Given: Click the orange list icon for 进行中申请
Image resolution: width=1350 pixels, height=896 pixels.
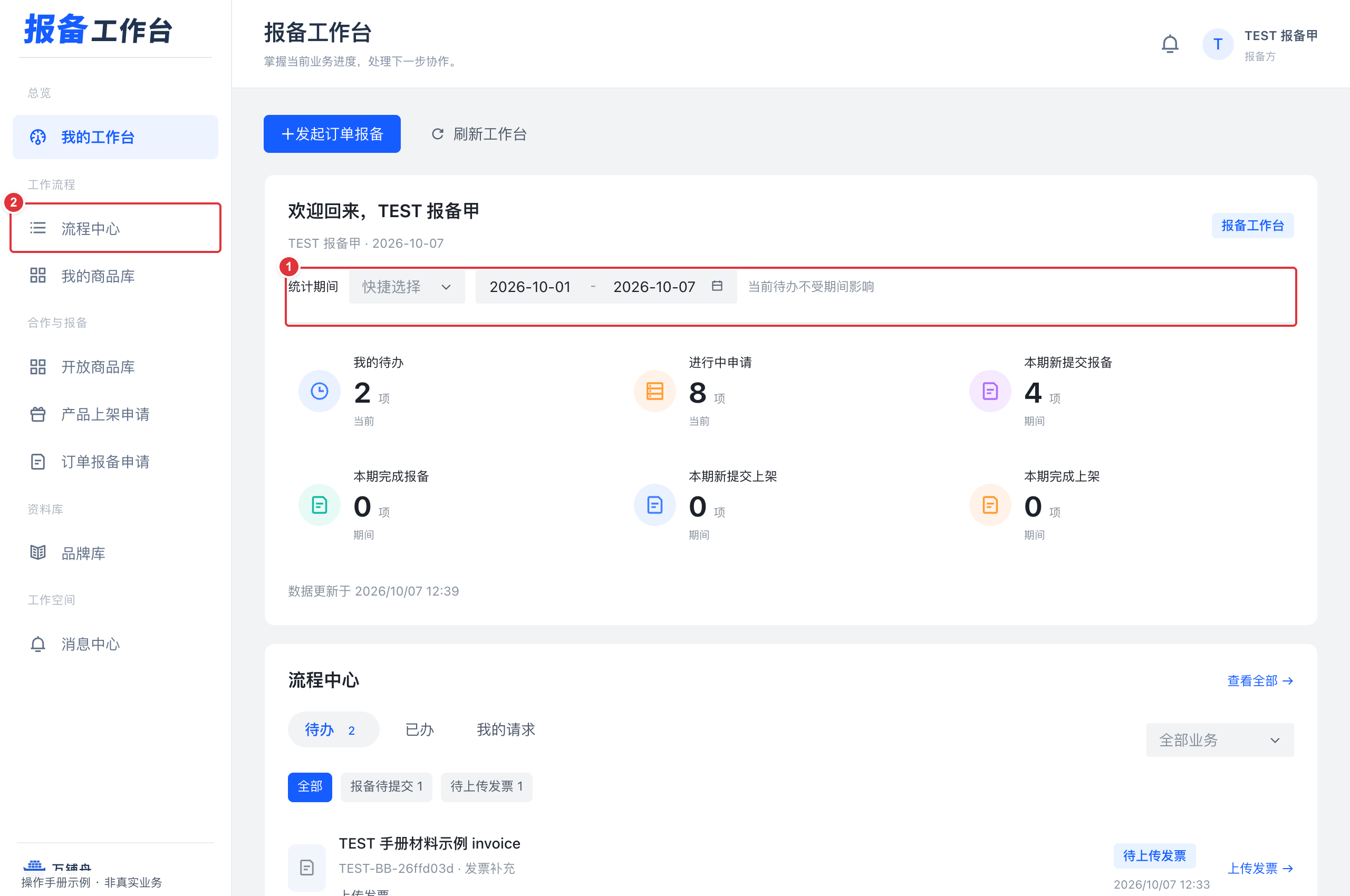Looking at the screenshot, I should click(x=655, y=391).
